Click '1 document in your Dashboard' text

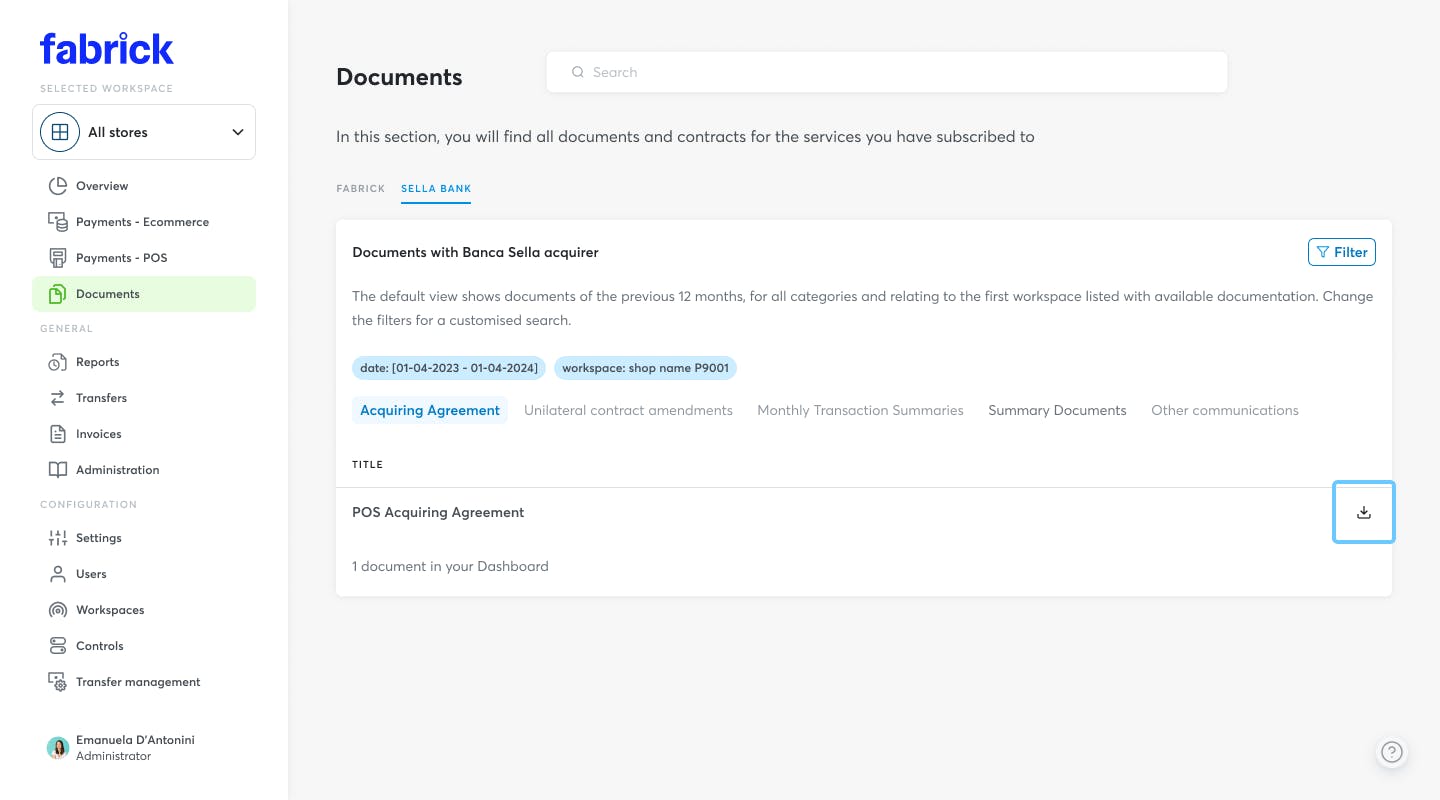450,566
